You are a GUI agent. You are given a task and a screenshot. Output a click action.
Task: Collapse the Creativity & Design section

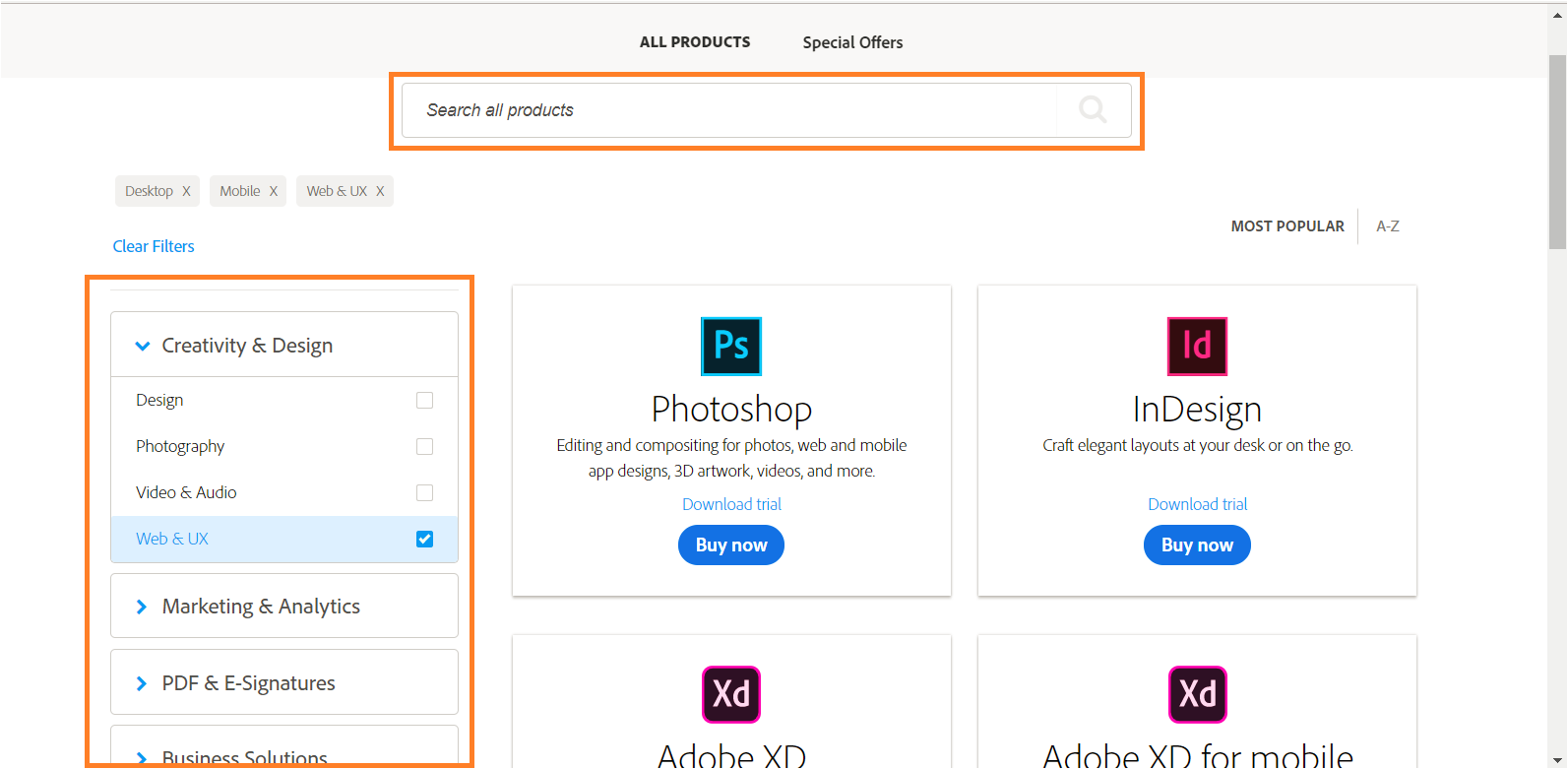[284, 345]
